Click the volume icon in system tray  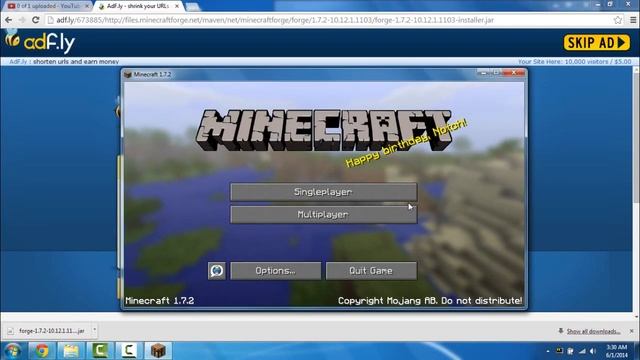pos(593,351)
